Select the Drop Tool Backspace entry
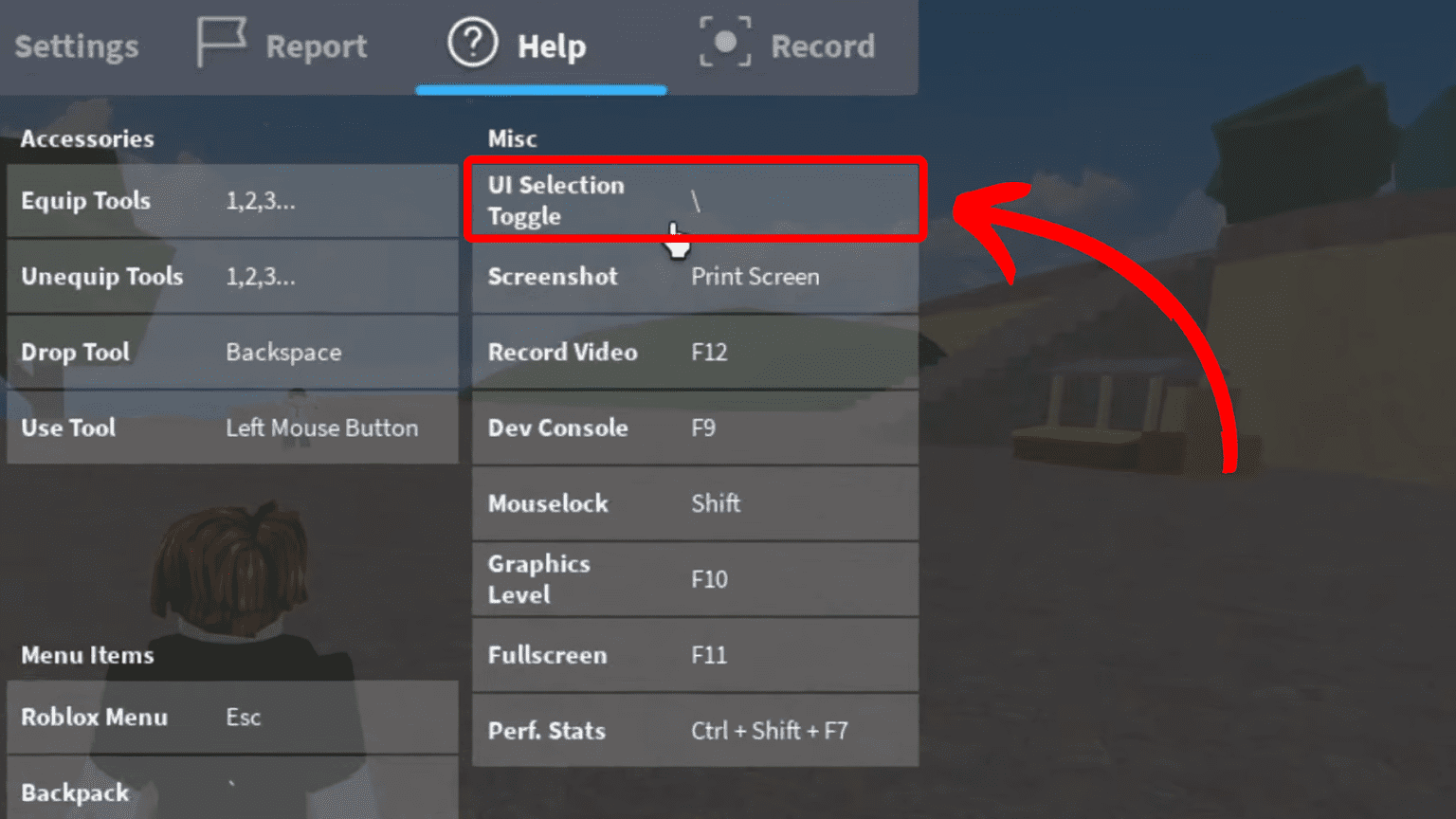This screenshot has width=1456, height=819. 232,352
